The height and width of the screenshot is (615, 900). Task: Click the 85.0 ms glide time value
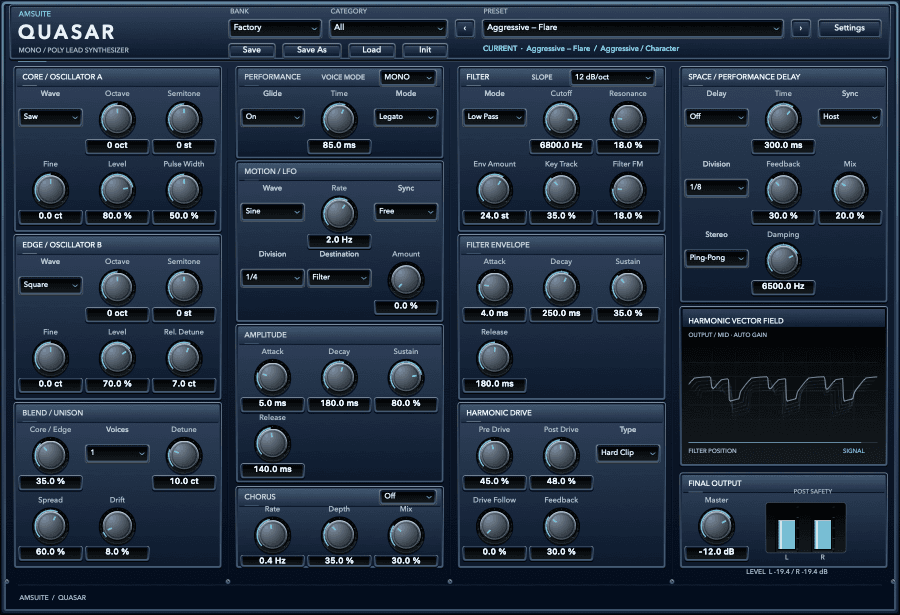coord(339,146)
